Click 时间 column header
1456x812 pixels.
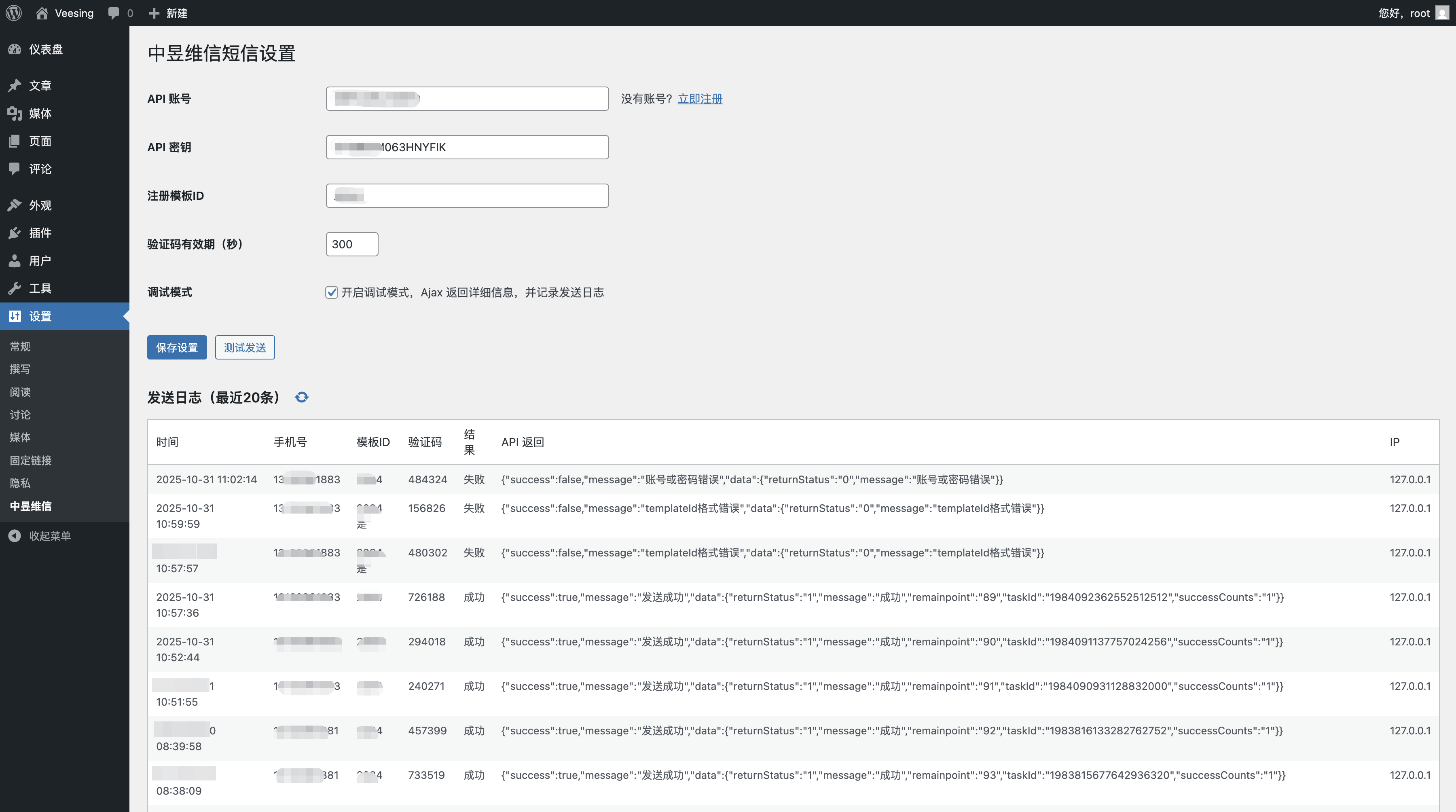167,442
